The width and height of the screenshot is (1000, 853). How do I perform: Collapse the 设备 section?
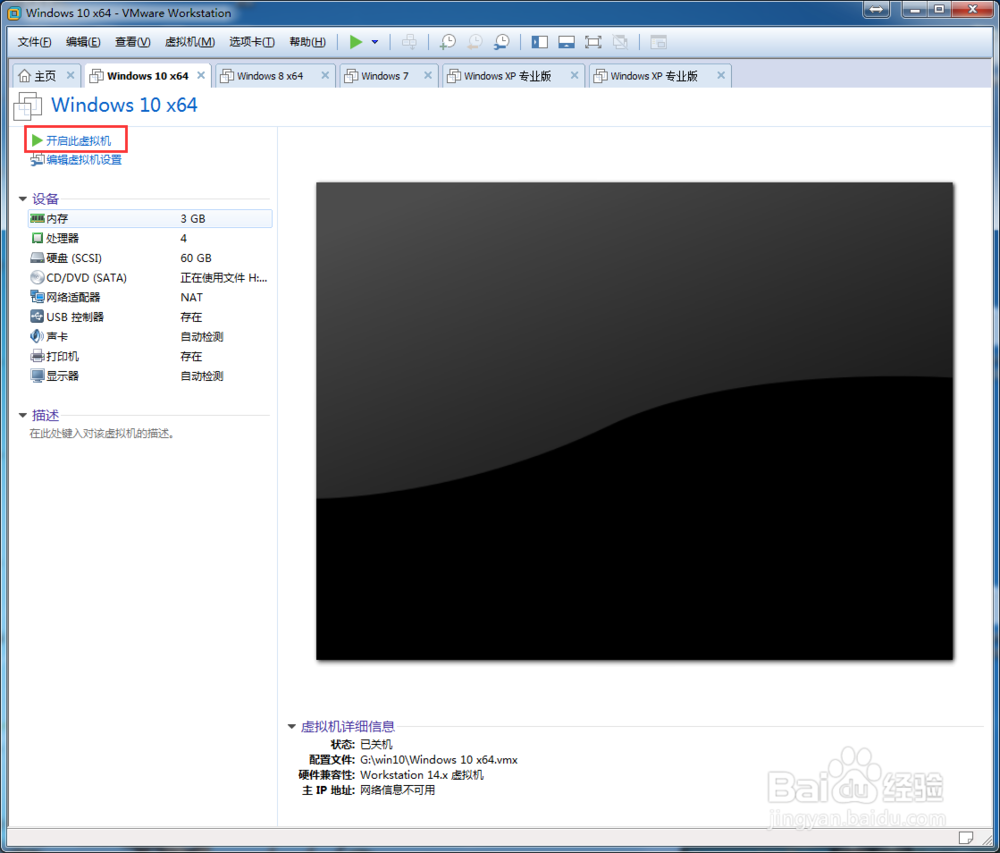23,199
